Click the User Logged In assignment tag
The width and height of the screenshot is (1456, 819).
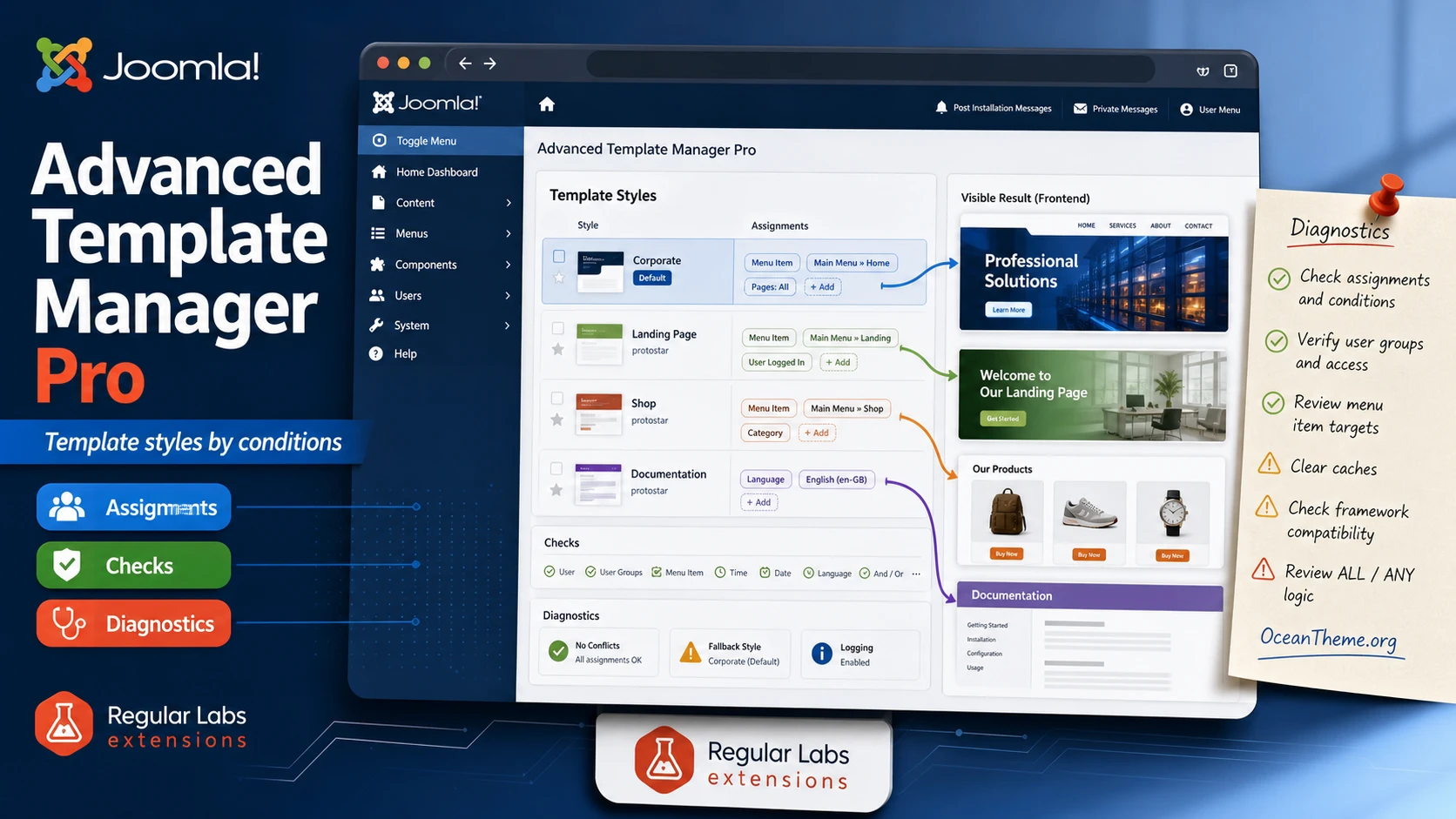click(x=777, y=362)
